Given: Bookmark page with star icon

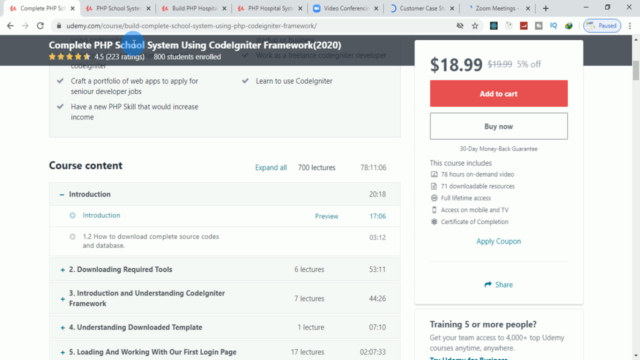Looking at the screenshot, I should click(475, 26).
